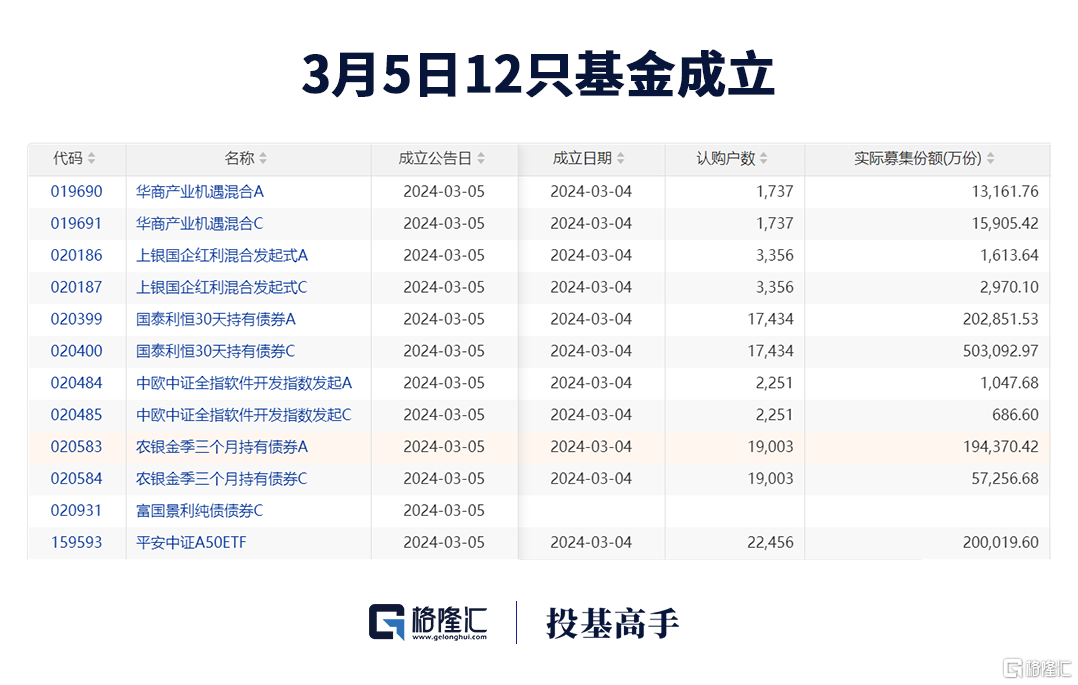Select the raised shares value 15,905.42
Image resolution: width=1078 pixels, height=685 pixels.
[x=1004, y=224]
